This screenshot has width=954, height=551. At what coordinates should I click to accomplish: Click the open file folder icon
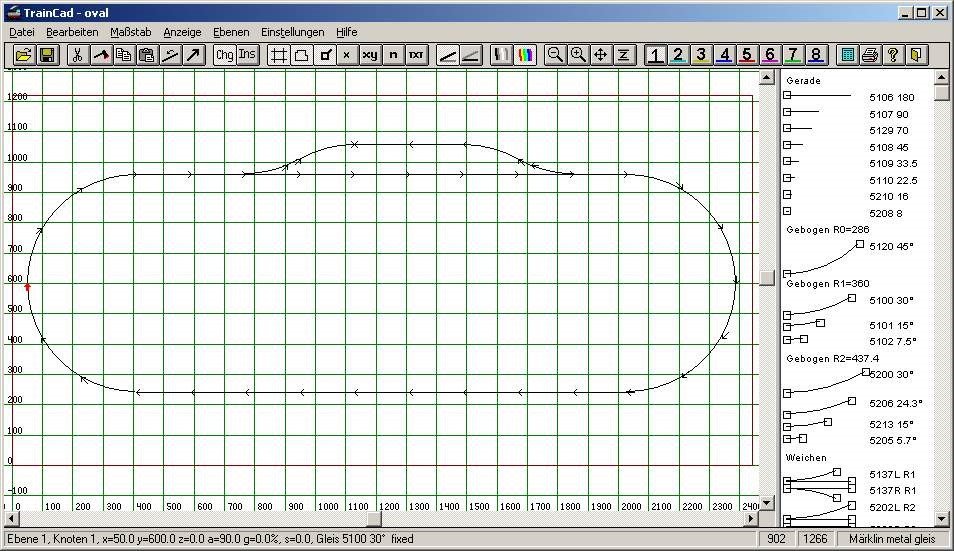(x=23, y=55)
